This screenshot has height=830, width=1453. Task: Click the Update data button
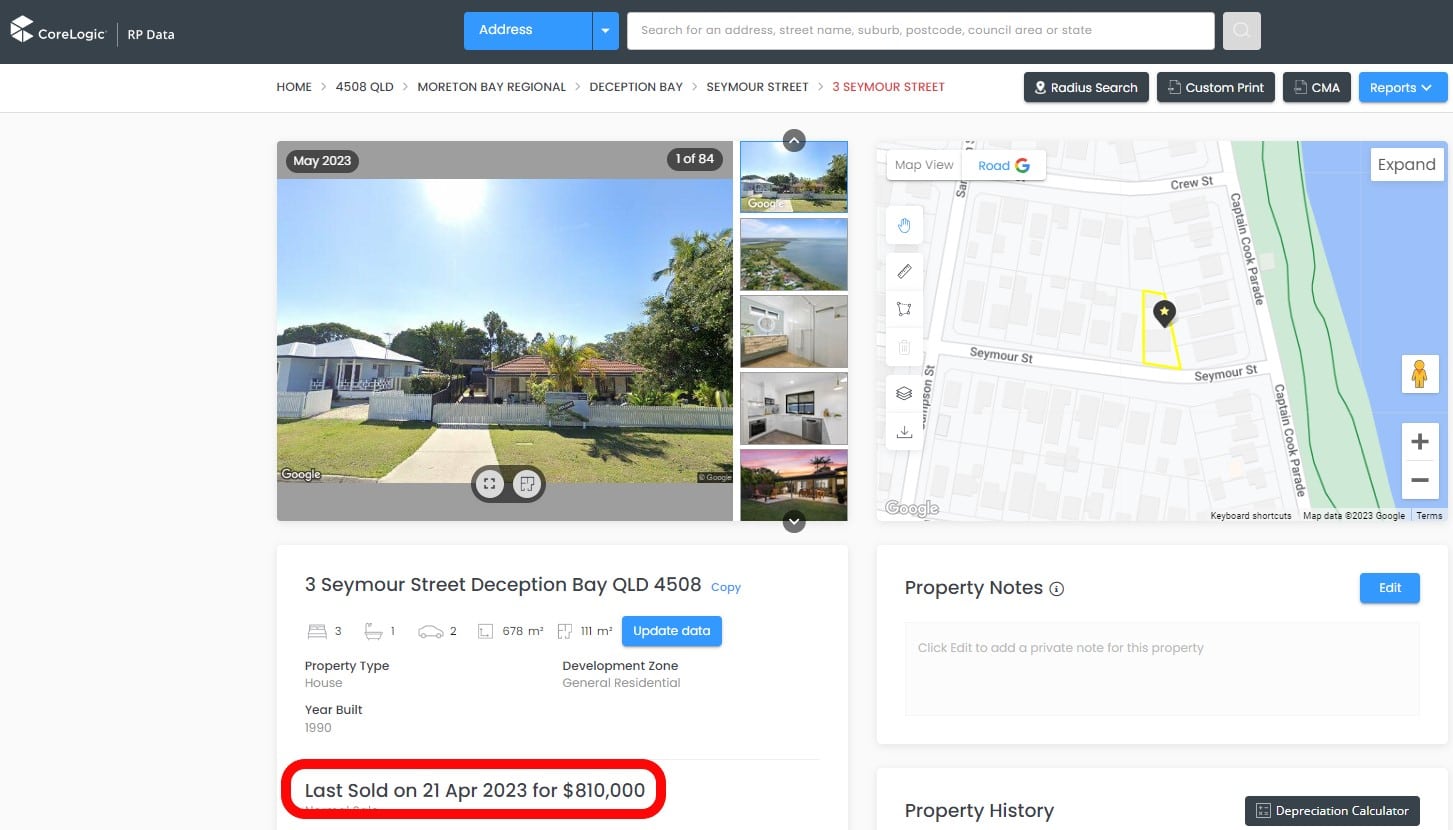pyautogui.click(x=672, y=631)
